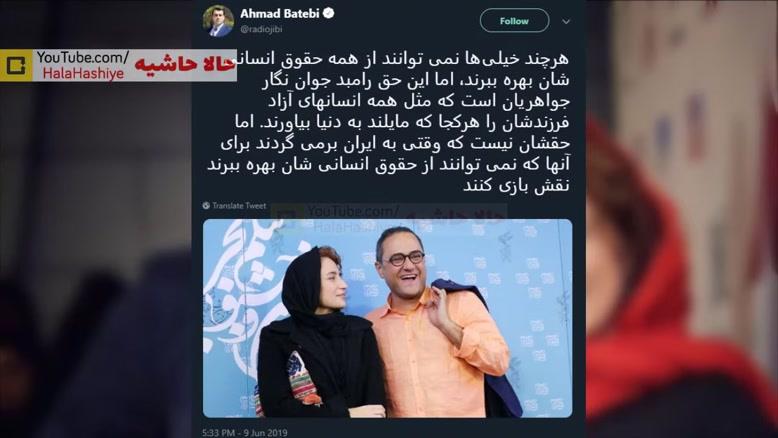This screenshot has width=778, height=438.
Task: Click the yellow HalaHashiye channel logo icon
Action: pos(16,65)
